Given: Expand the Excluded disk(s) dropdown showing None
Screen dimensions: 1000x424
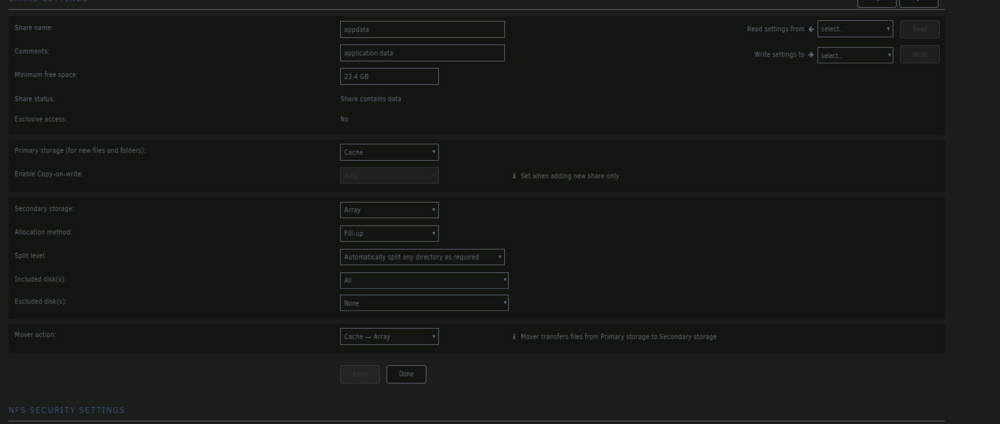Looking at the screenshot, I should point(424,303).
